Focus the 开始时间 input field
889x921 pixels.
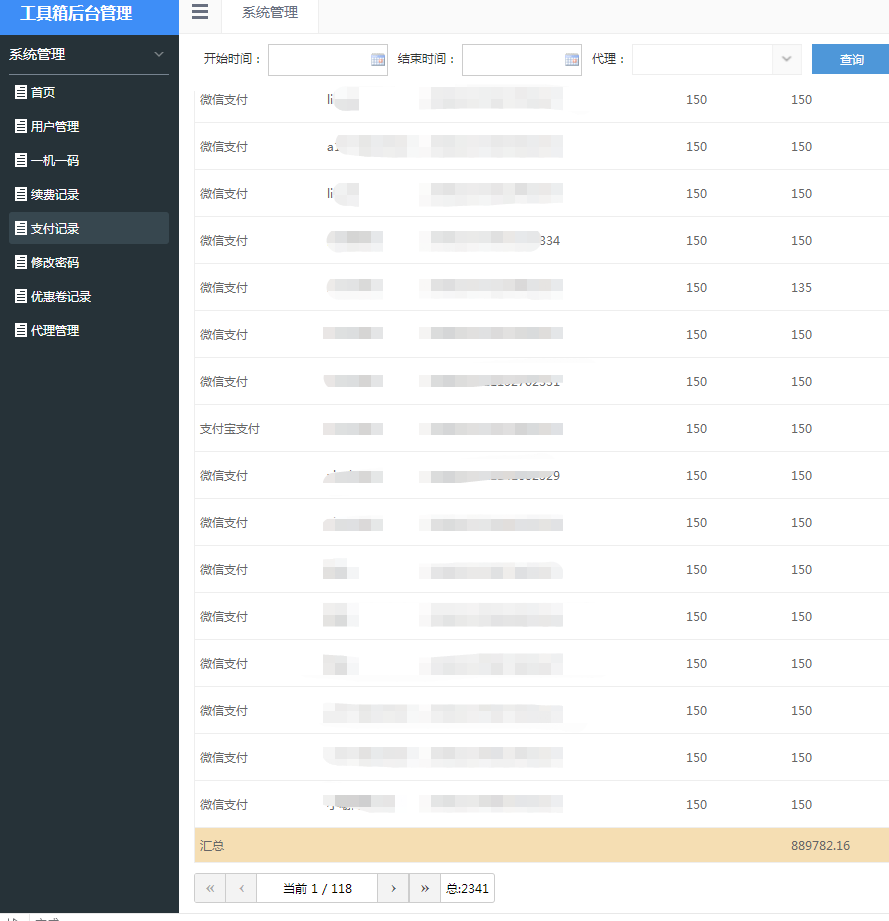[x=328, y=59]
